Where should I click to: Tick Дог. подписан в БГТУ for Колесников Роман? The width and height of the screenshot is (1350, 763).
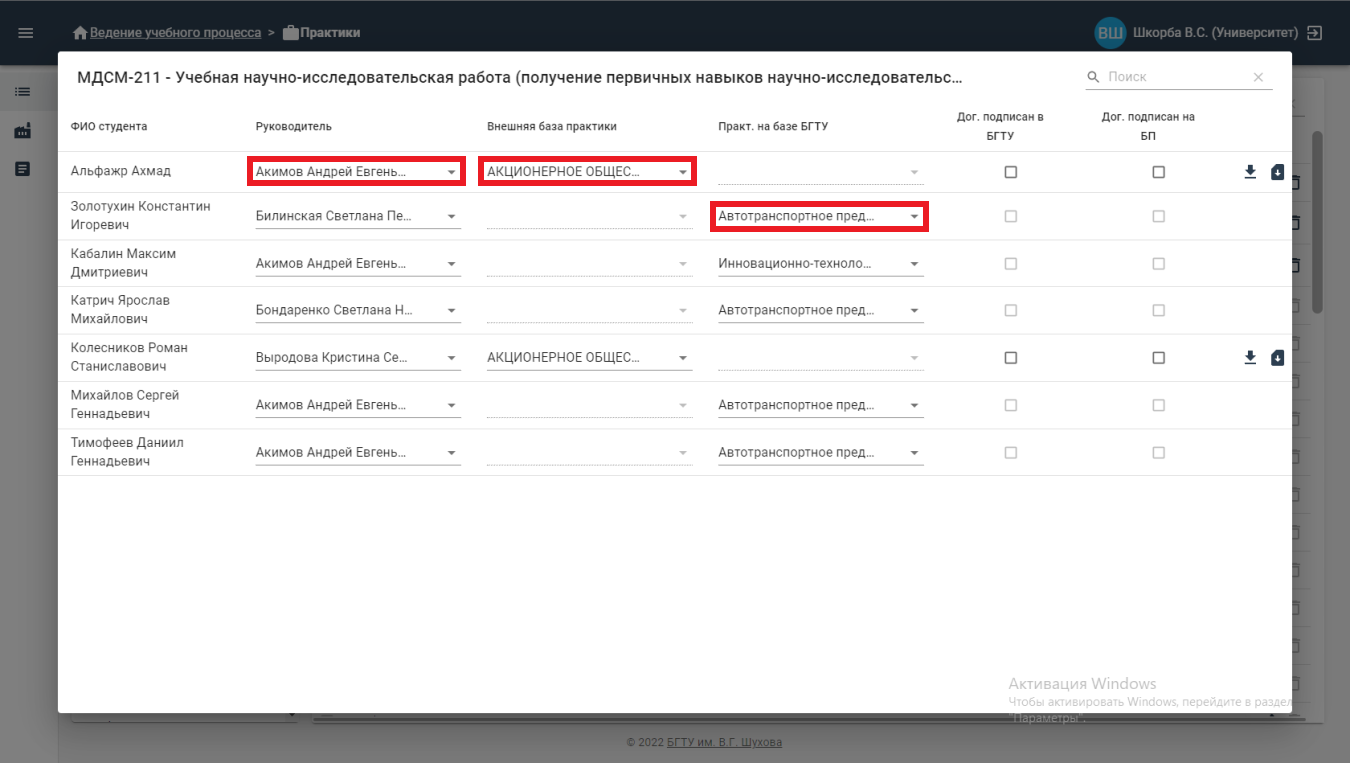(1011, 357)
